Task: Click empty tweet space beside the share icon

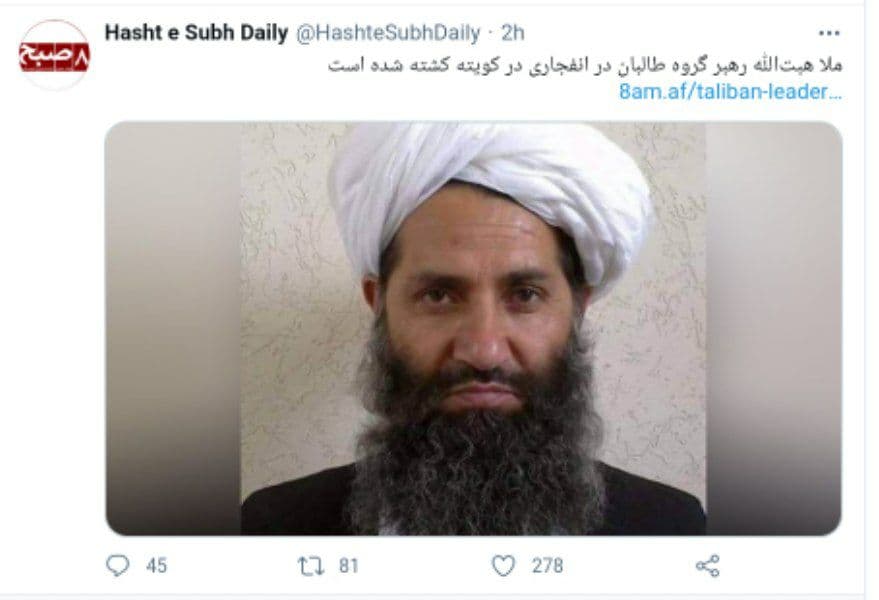Action: [785, 566]
